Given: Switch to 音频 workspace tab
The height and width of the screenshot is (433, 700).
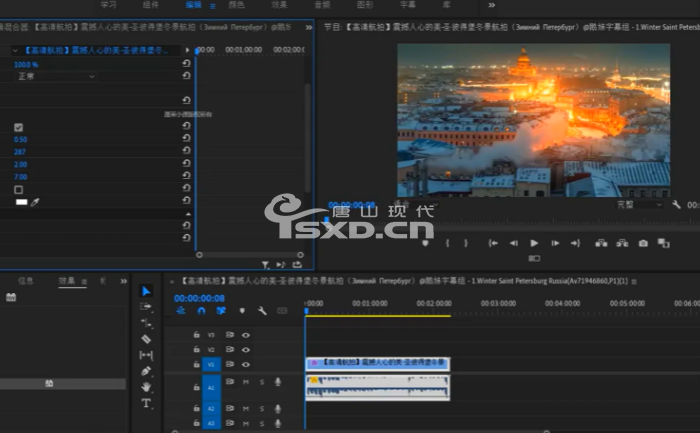Looking at the screenshot, I should click(x=322, y=5).
